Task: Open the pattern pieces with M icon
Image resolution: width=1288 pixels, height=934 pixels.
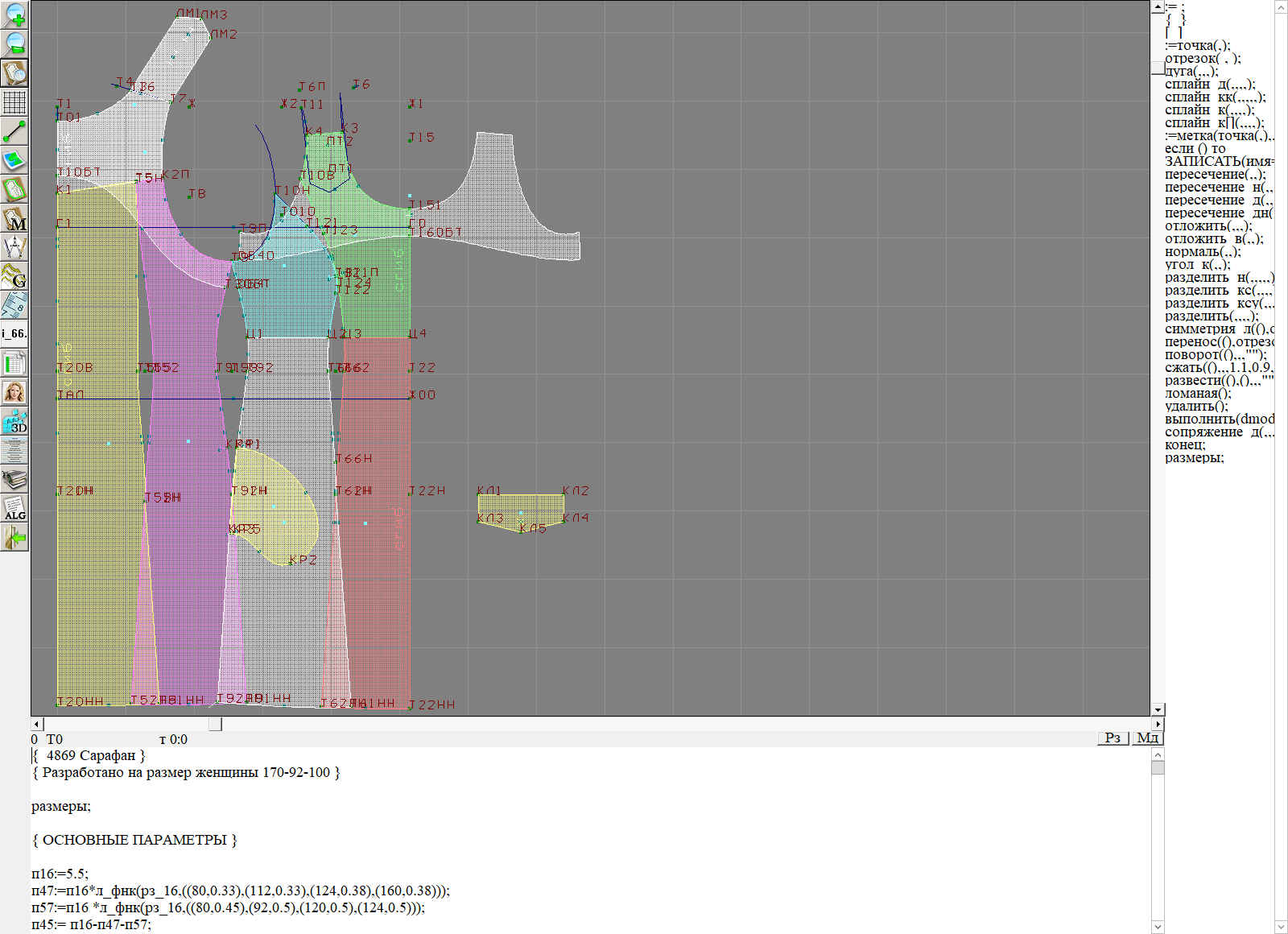Action: click(x=14, y=218)
